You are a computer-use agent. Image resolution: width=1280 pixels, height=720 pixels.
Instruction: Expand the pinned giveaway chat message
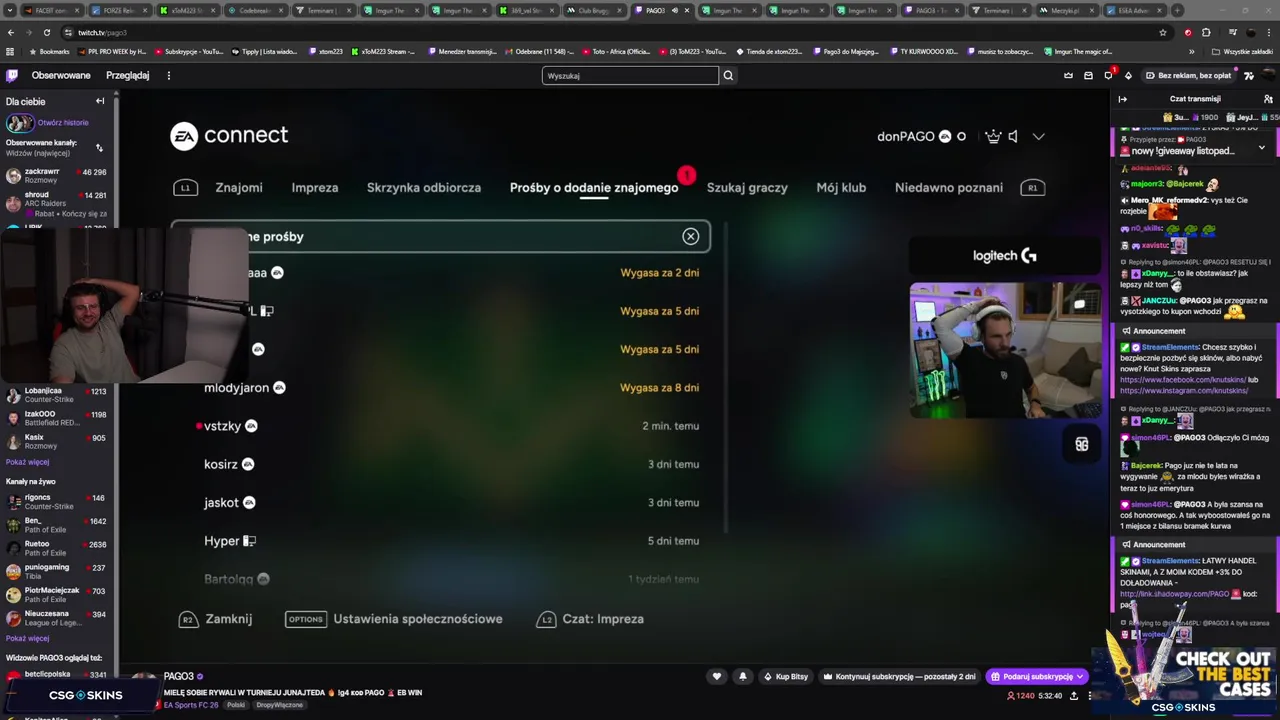(x=1261, y=148)
